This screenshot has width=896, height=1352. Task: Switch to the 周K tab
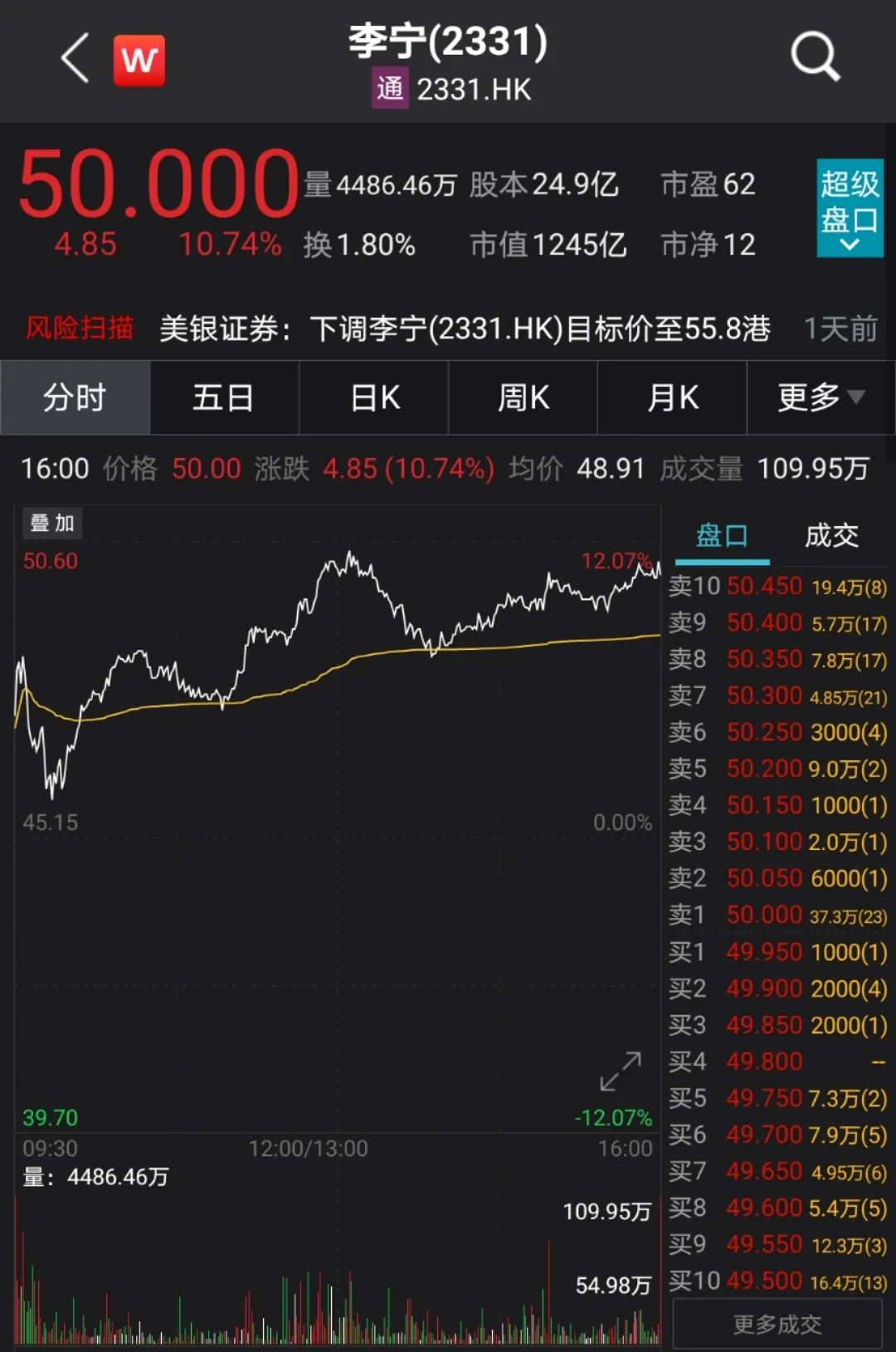523,398
